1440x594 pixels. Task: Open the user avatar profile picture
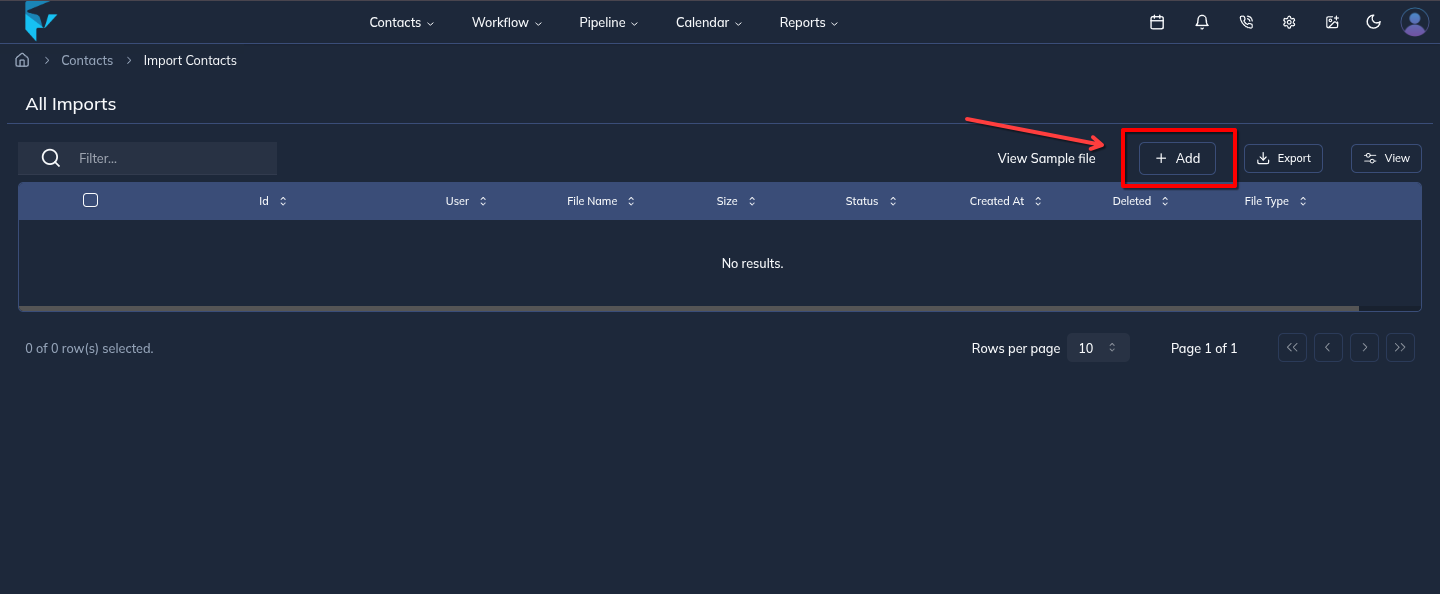point(1414,21)
